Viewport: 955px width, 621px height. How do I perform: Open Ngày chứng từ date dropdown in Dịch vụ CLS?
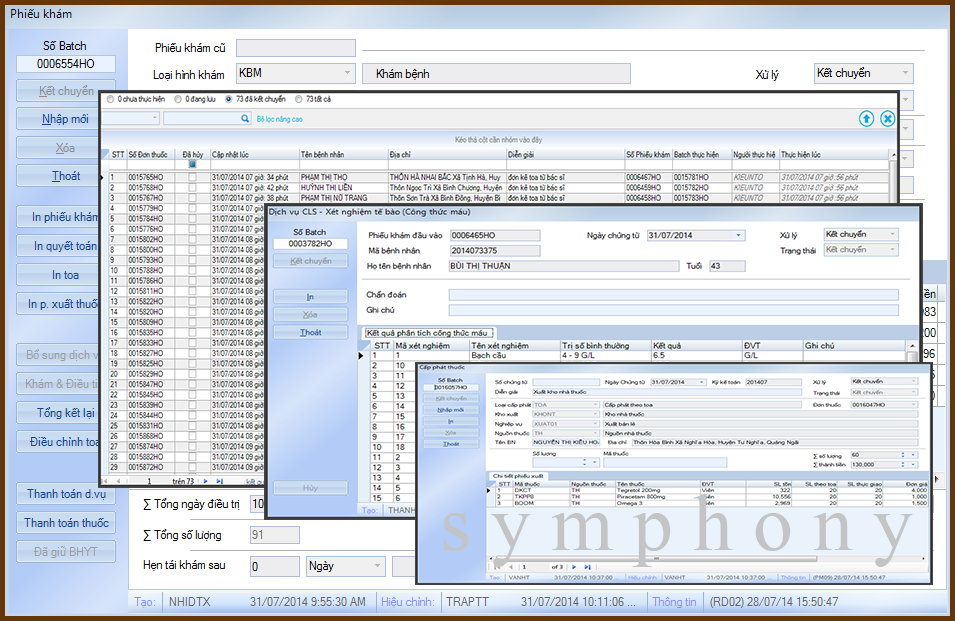[738, 235]
